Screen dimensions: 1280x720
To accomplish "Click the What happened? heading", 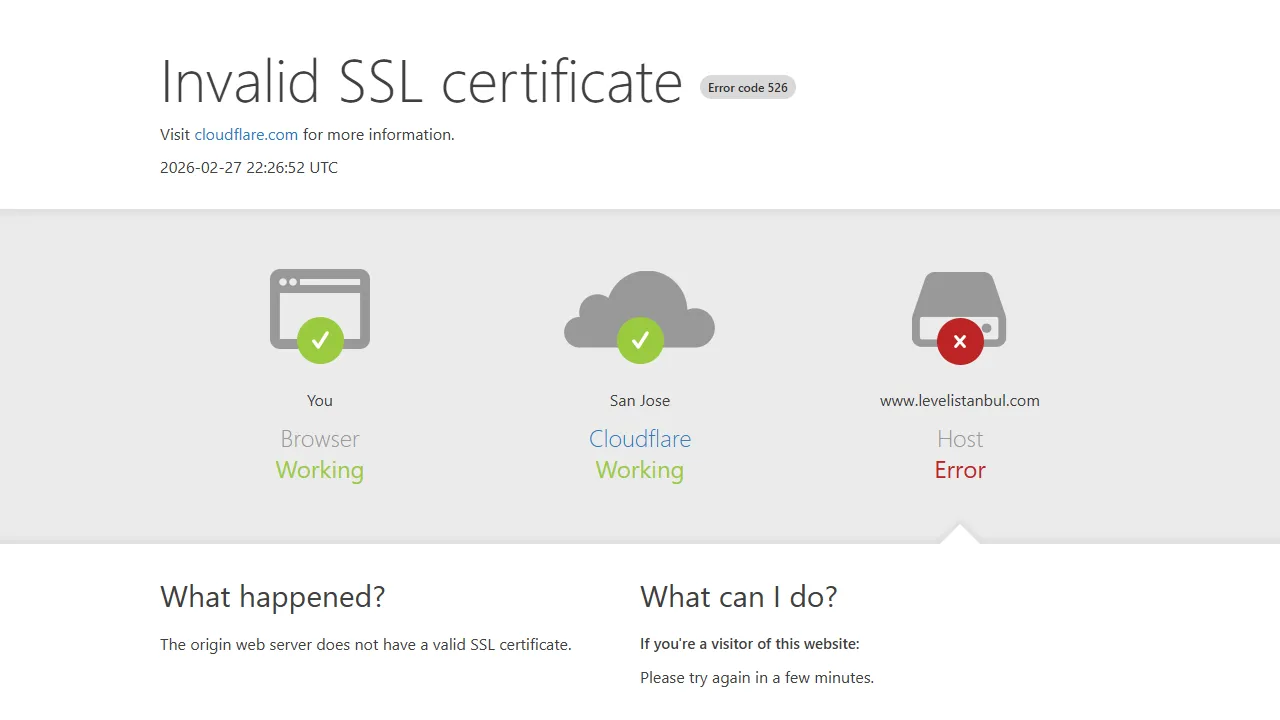I will pos(272,597).
